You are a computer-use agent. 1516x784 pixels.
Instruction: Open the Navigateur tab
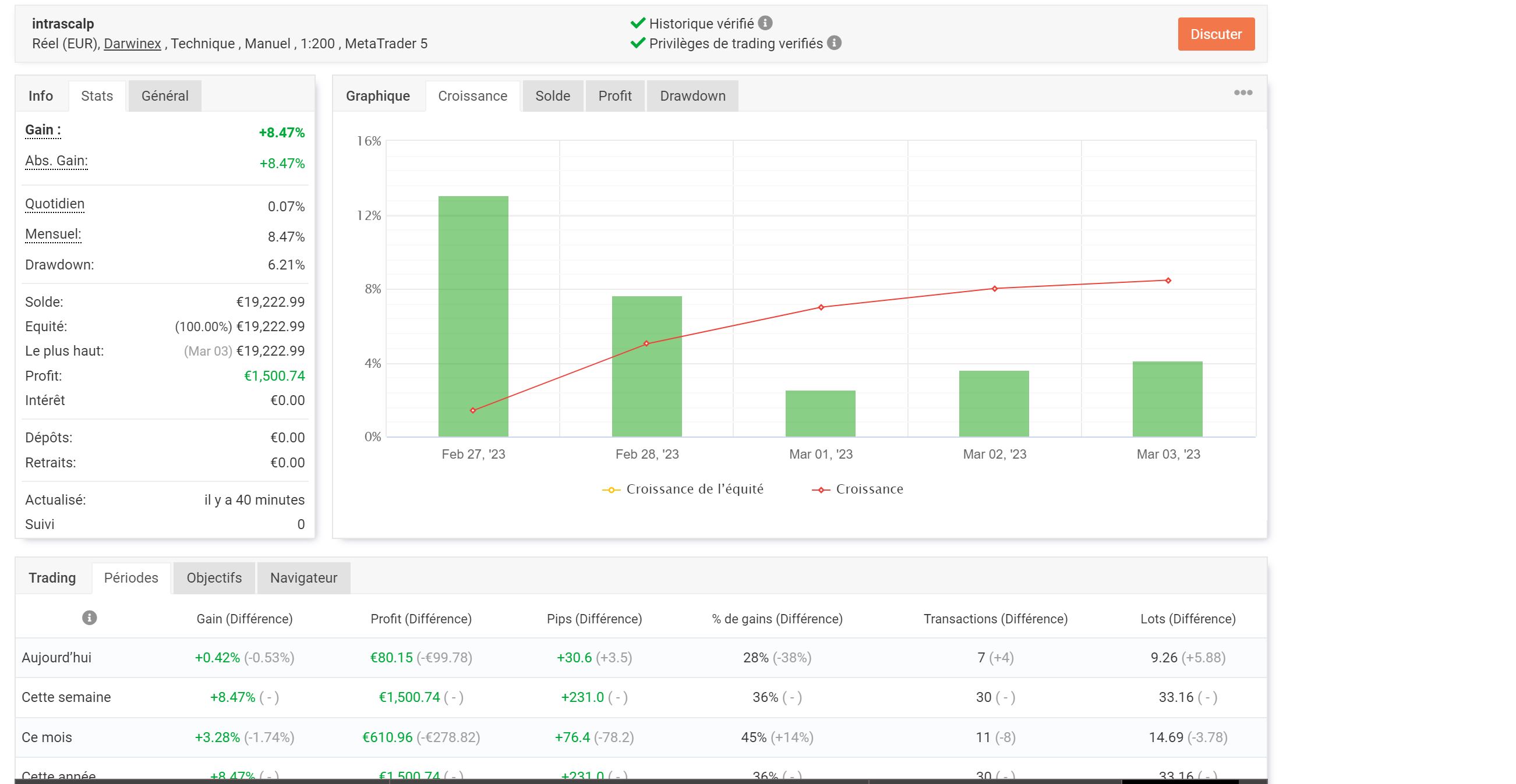303,577
